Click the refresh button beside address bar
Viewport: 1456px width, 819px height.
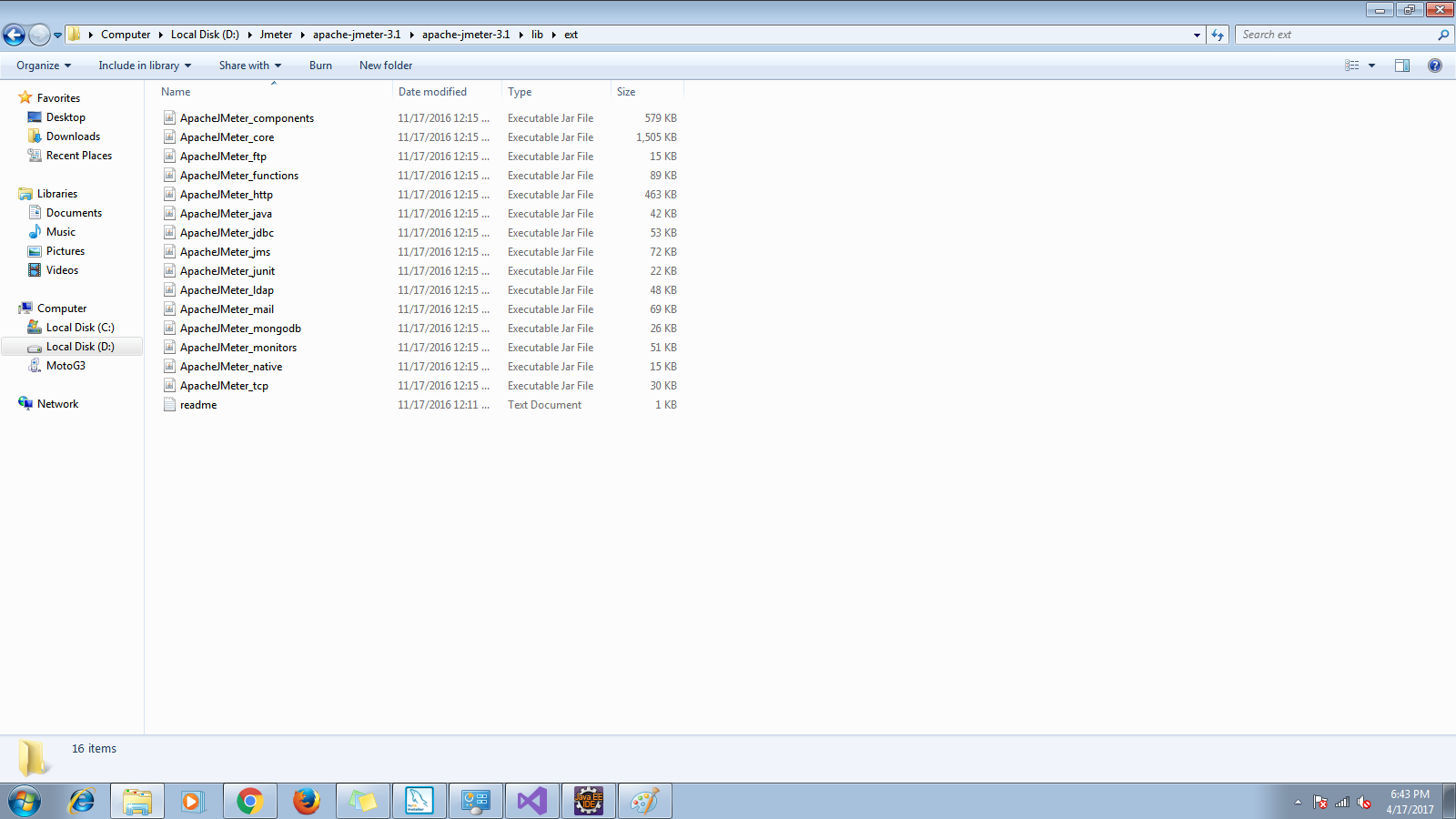[x=1218, y=35]
